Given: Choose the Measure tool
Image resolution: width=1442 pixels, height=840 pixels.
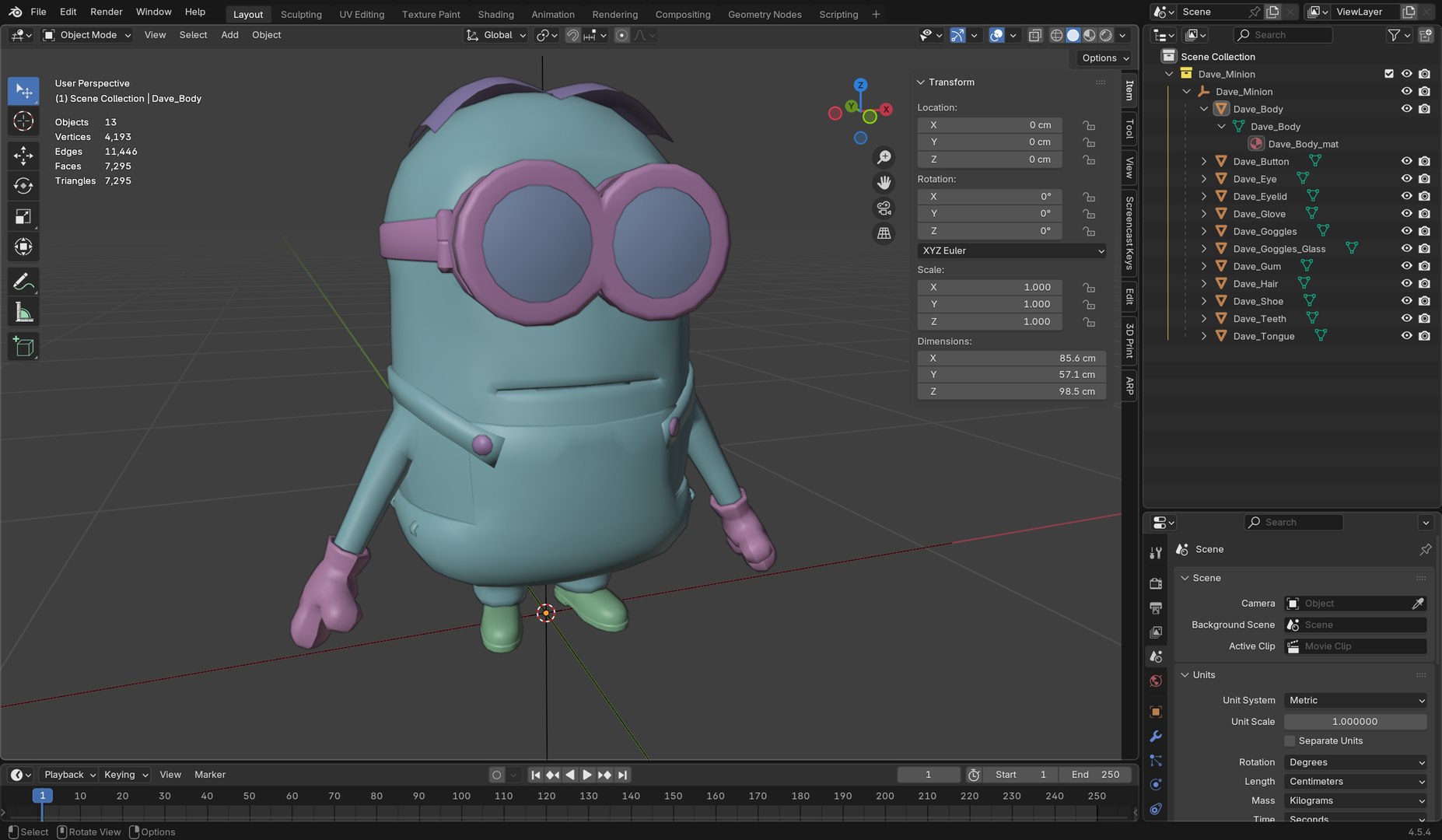Looking at the screenshot, I should (23, 313).
